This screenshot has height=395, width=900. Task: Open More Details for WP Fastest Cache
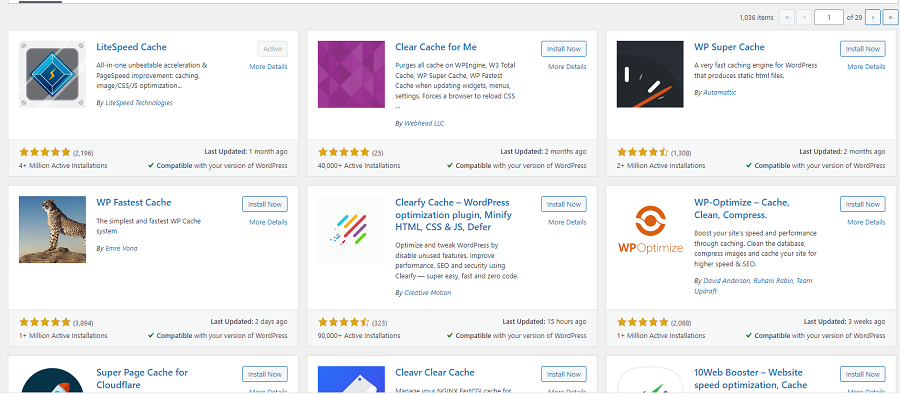coord(268,222)
